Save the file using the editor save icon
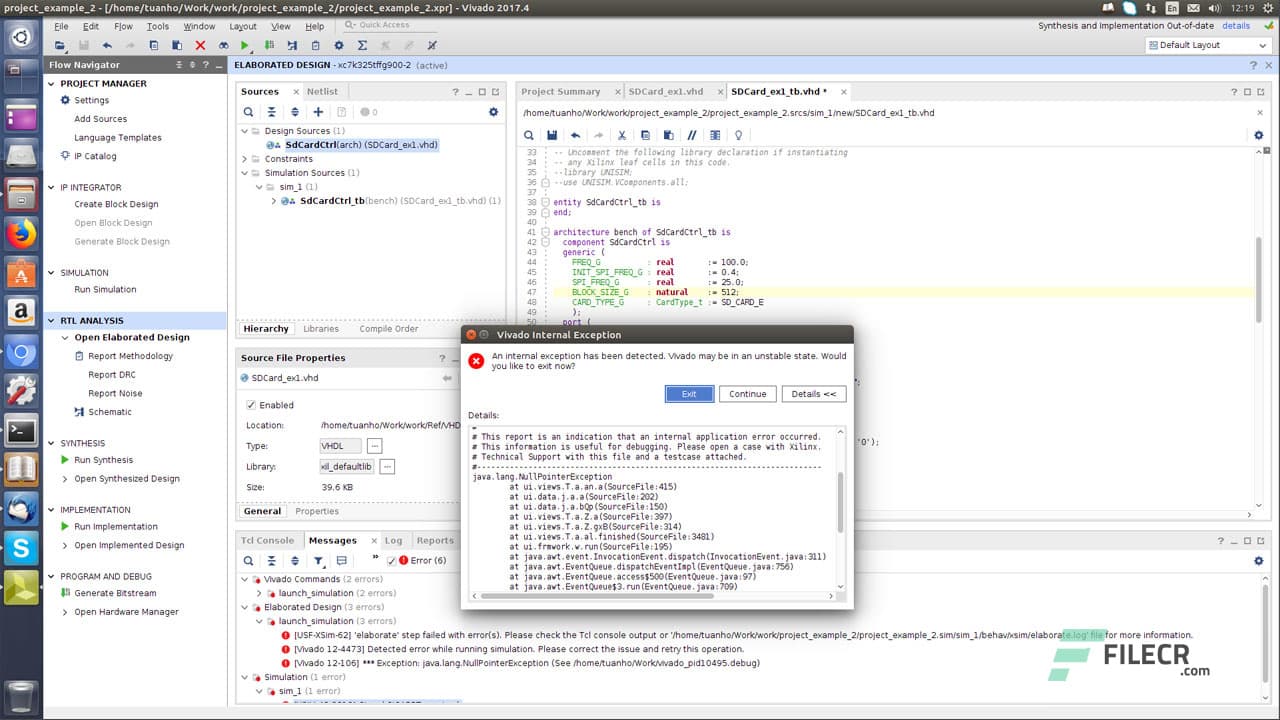This screenshot has height=720, width=1280. point(551,135)
